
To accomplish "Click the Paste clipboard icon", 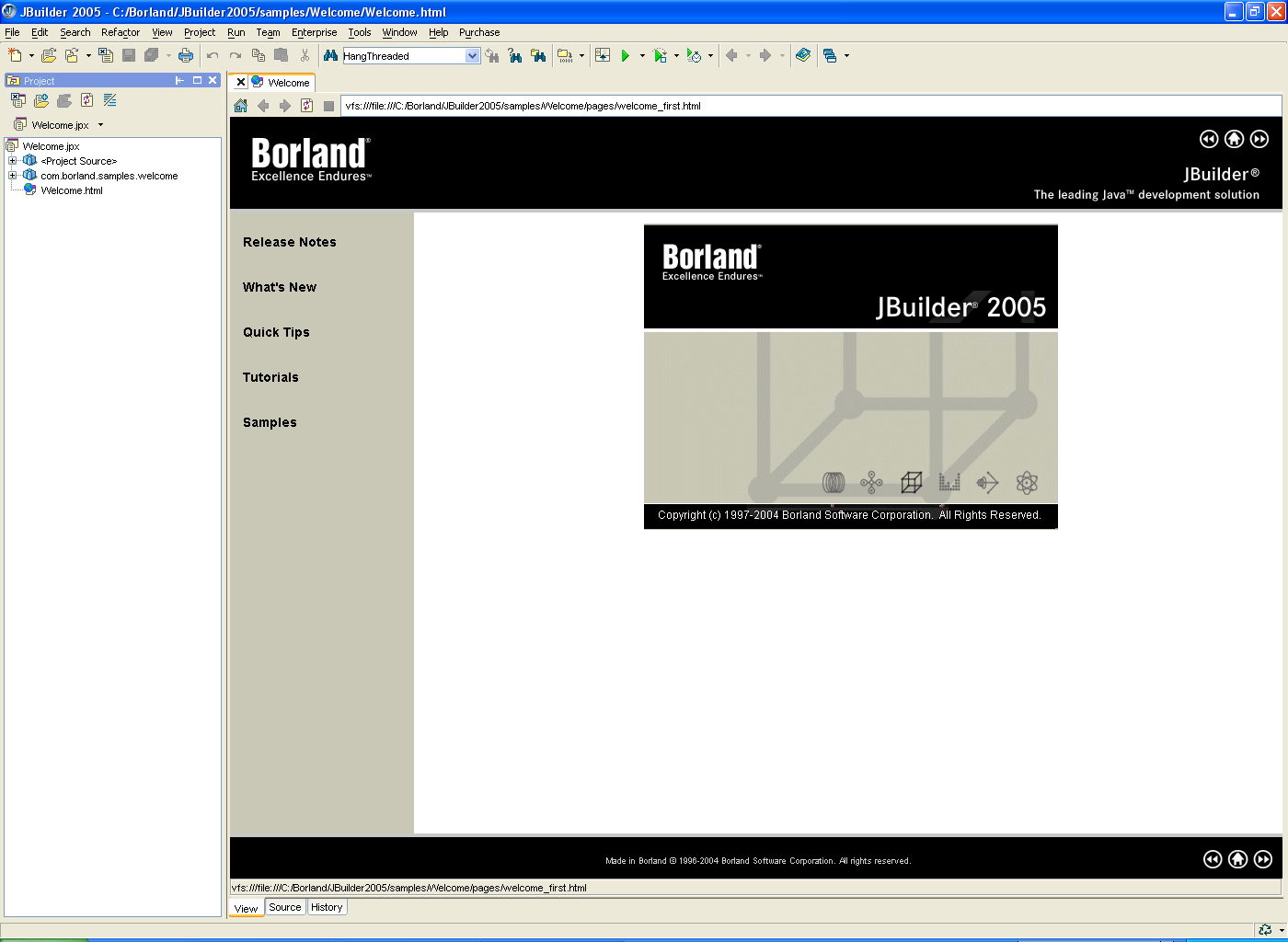I will tap(282, 55).
